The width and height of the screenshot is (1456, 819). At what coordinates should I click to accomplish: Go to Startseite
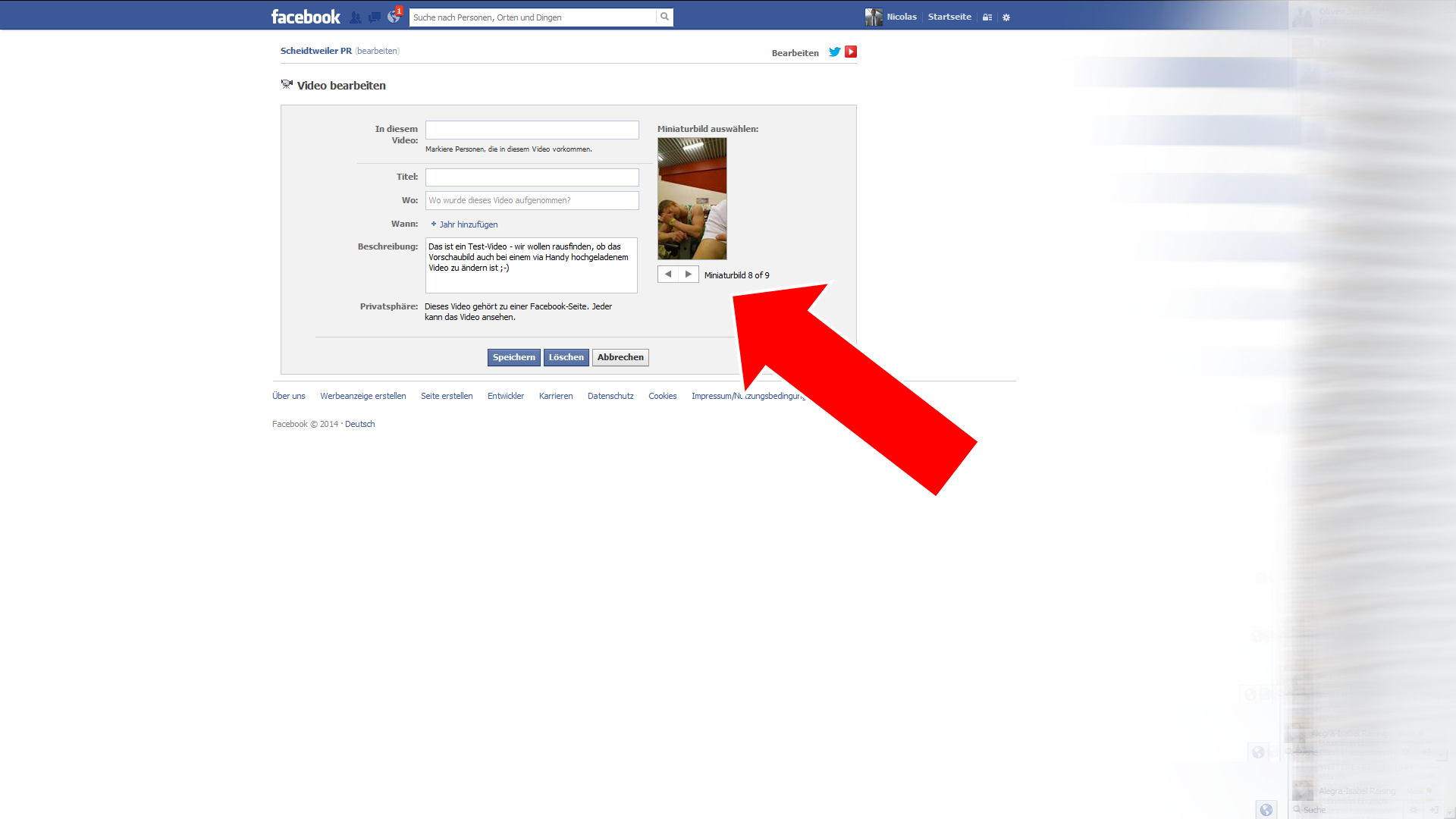tap(949, 17)
